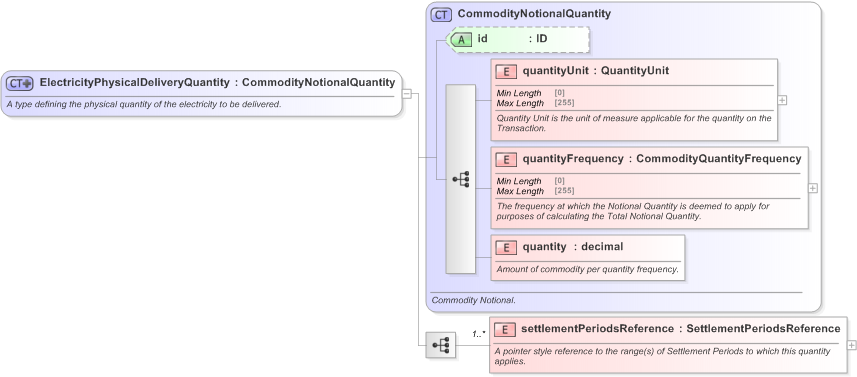Click 'Amount of commodity per quantity frequency.' text
This screenshot has height=377, width=857.
587,269
